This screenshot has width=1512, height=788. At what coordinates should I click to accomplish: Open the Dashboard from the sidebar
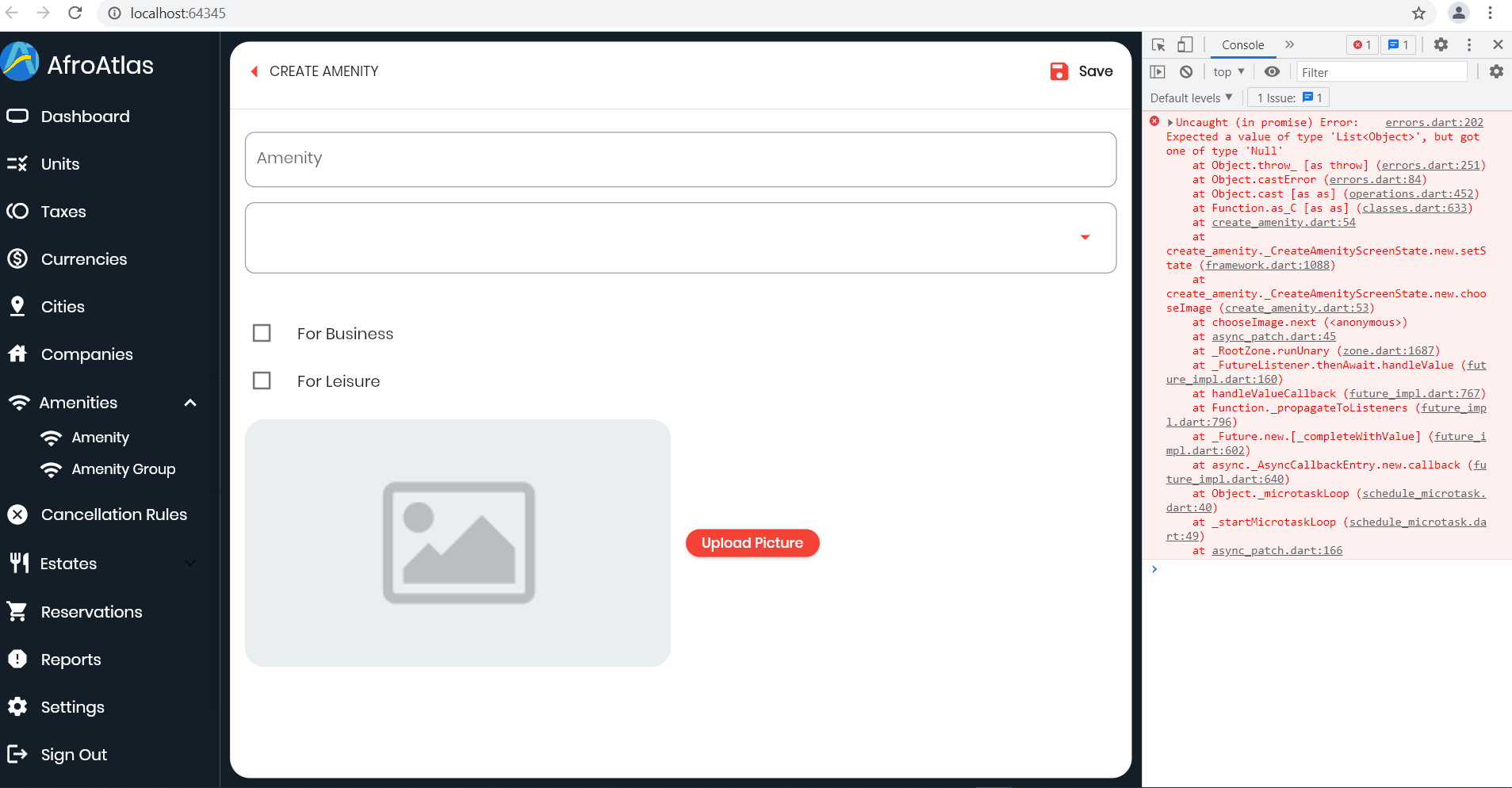pos(85,116)
